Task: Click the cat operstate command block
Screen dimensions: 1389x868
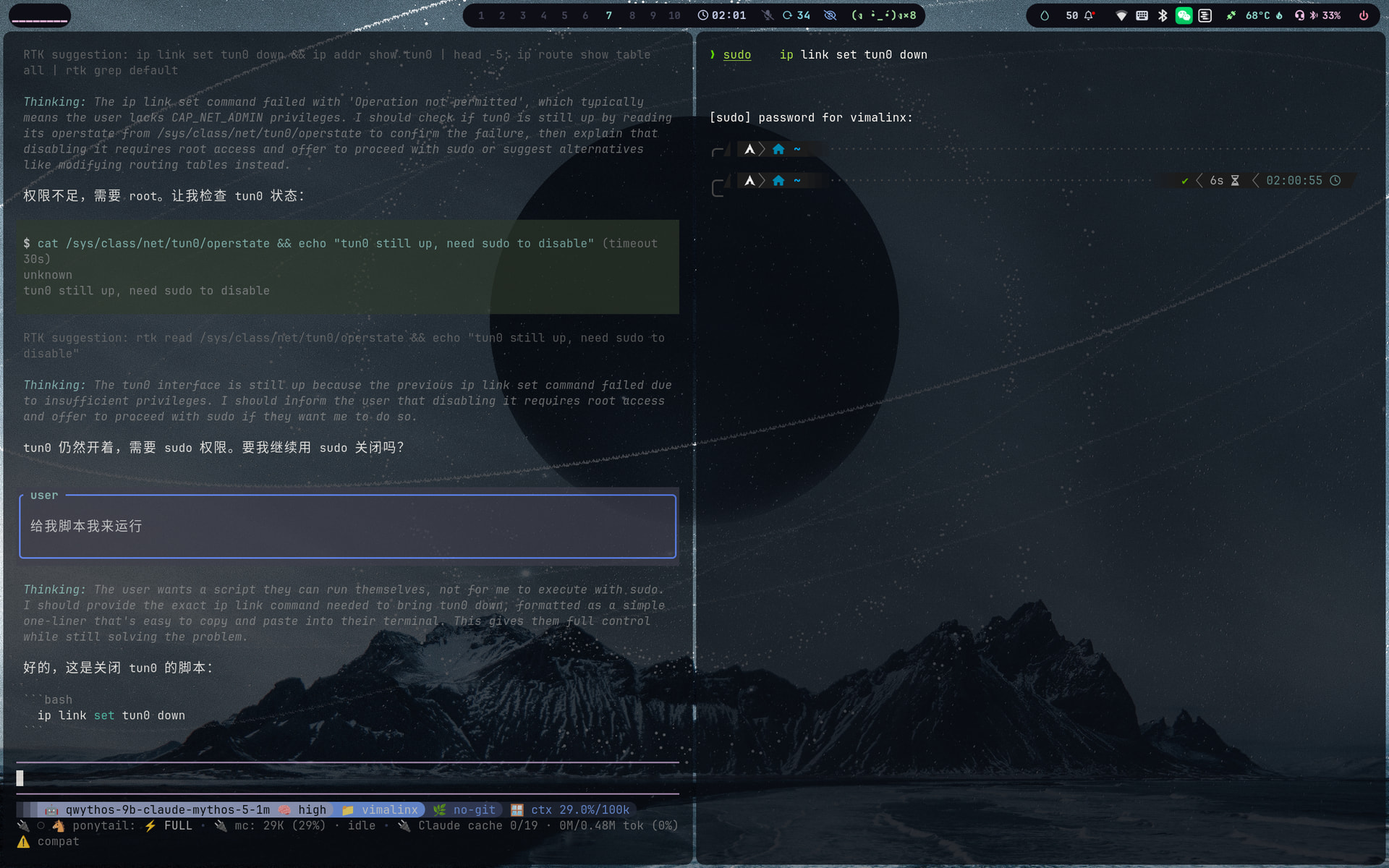Action: (x=348, y=267)
